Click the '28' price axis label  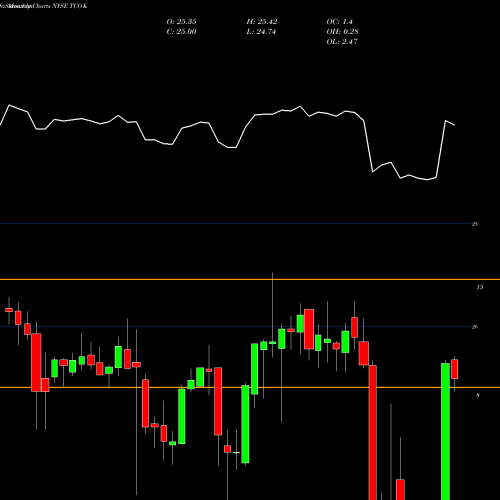coord(475,224)
